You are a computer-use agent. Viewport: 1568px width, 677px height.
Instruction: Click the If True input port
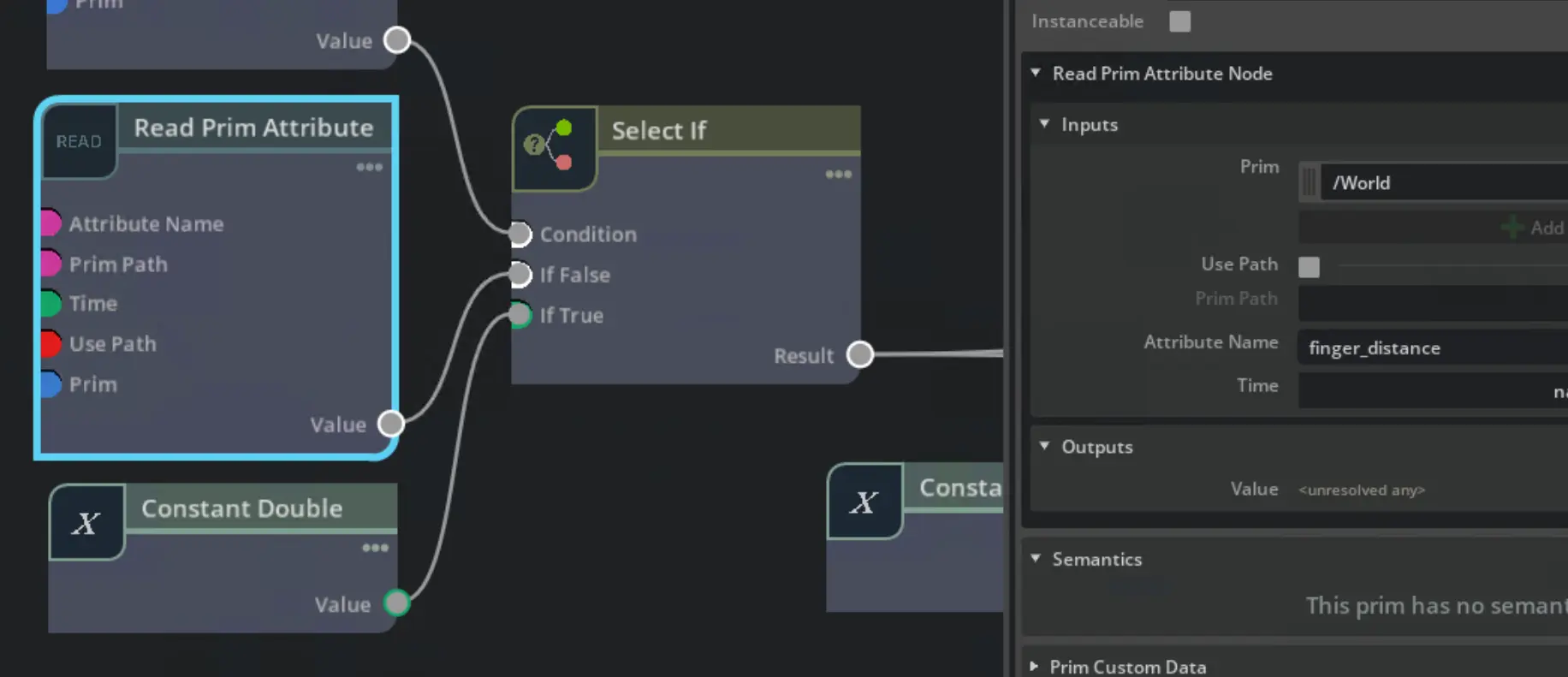coord(520,315)
